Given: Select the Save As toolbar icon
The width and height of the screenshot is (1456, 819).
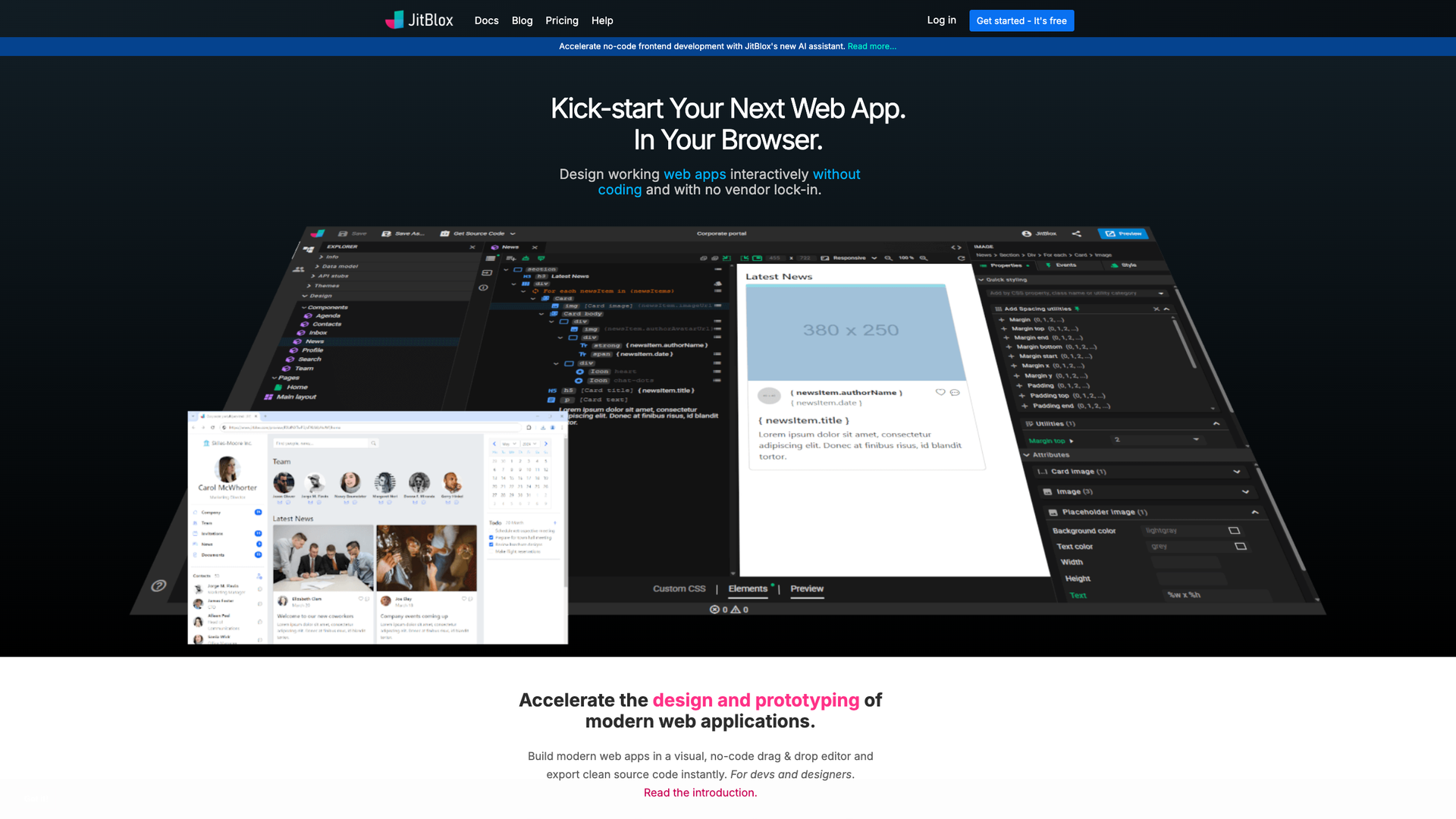Looking at the screenshot, I should 385,234.
